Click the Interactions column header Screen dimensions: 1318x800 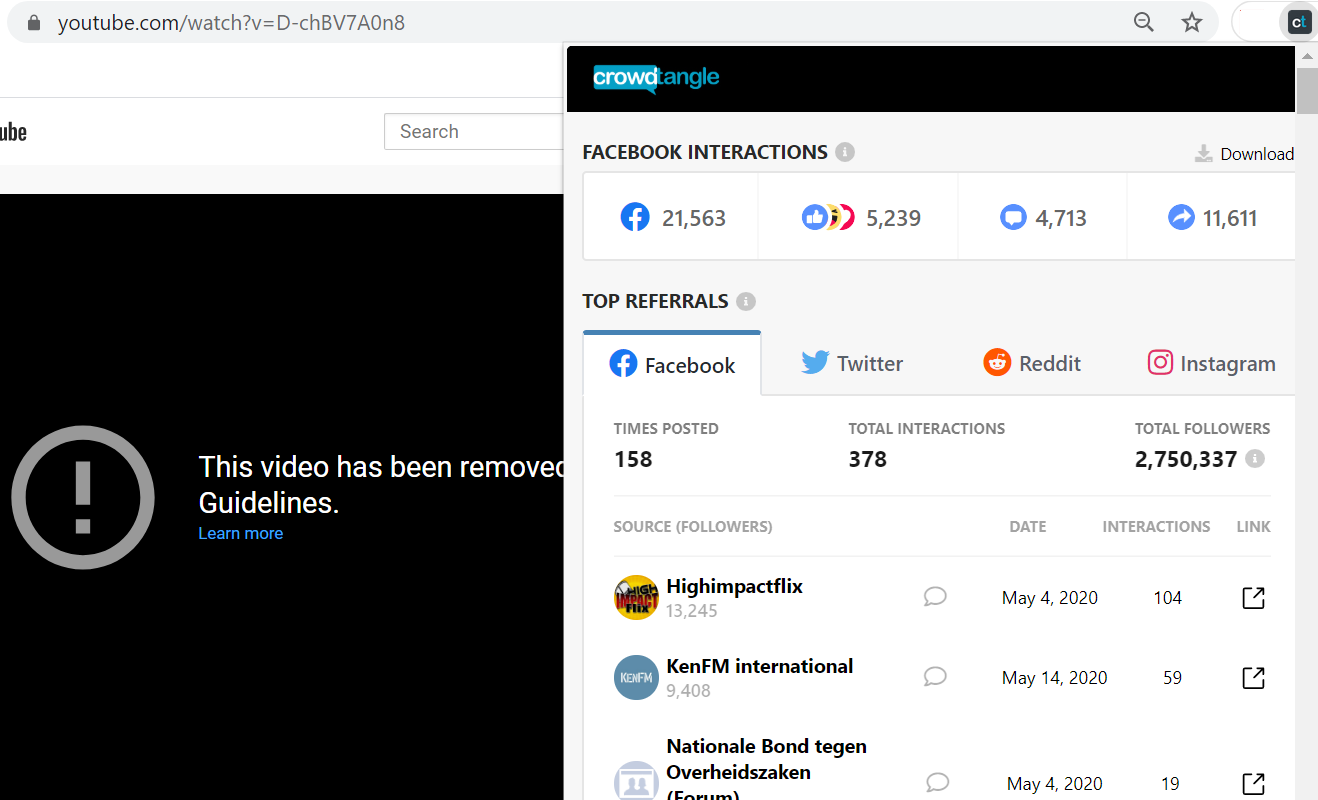coord(1156,526)
